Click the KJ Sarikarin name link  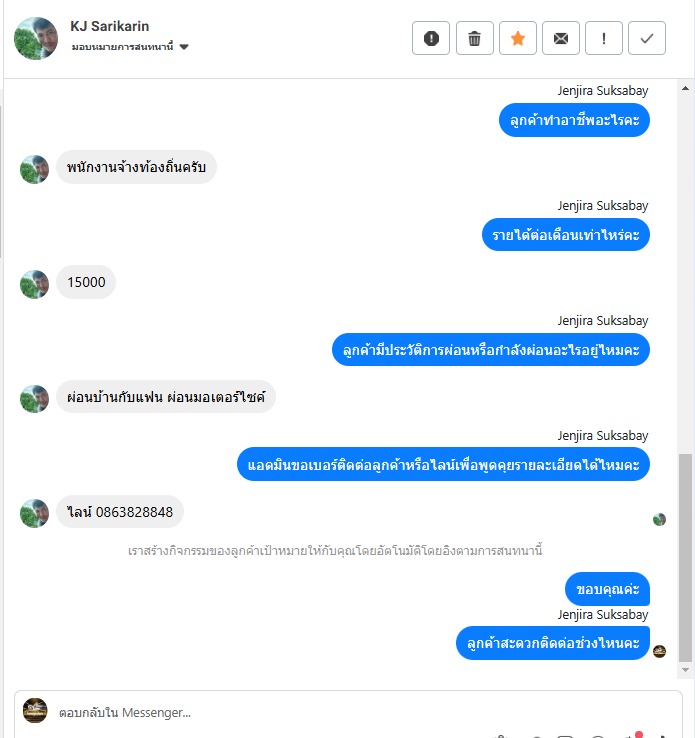[110, 26]
